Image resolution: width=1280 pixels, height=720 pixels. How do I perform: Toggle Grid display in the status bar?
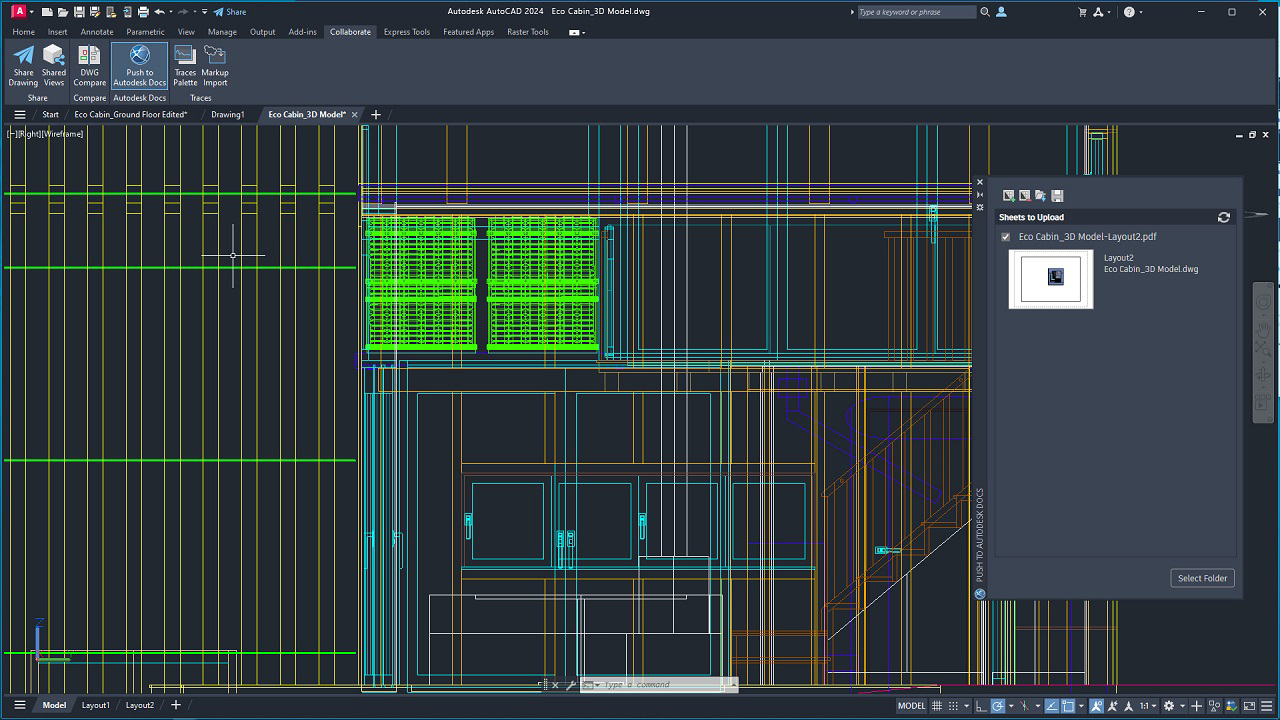[937, 705]
